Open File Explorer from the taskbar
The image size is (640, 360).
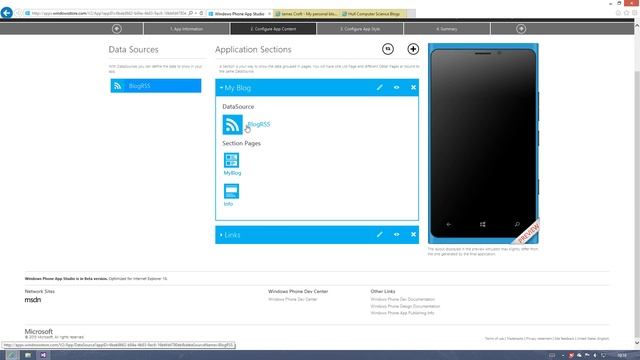click(x=28, y=355)
